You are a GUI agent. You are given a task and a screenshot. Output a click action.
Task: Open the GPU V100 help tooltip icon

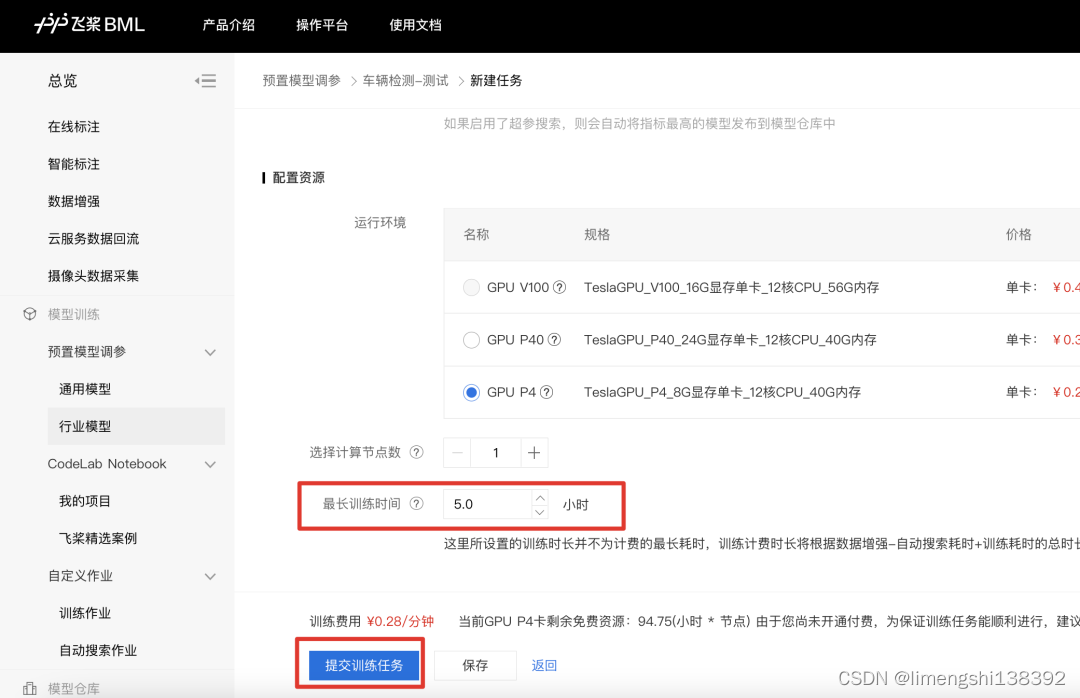coord(560,287)
